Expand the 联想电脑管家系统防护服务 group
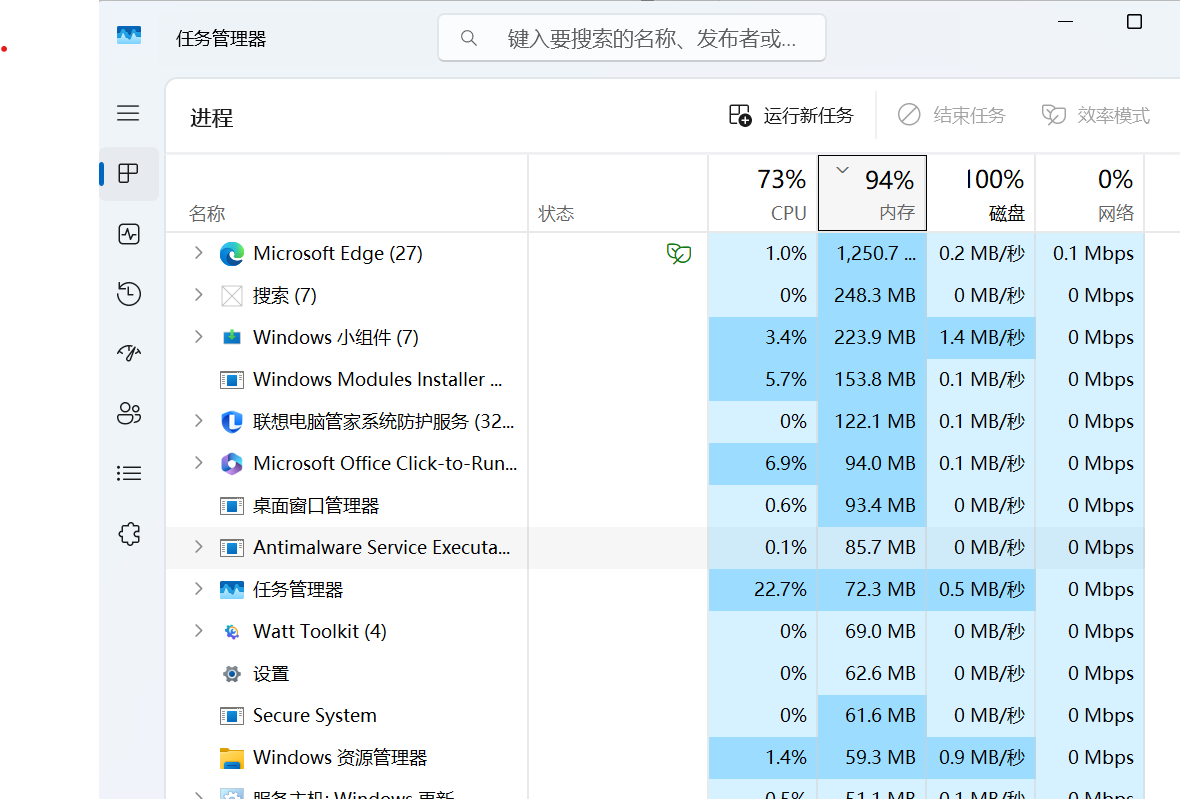 point(198,421)
